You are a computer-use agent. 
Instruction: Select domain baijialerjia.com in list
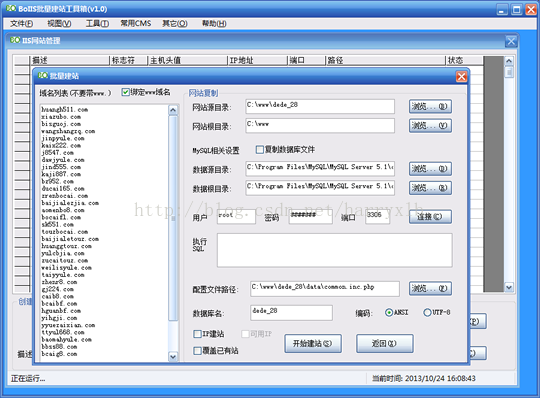(x=70, y=203)
